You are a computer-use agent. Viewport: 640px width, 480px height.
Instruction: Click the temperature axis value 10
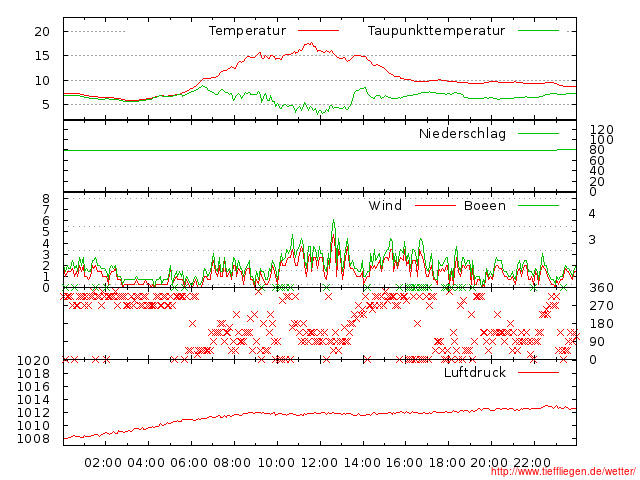tap(42, 80)
